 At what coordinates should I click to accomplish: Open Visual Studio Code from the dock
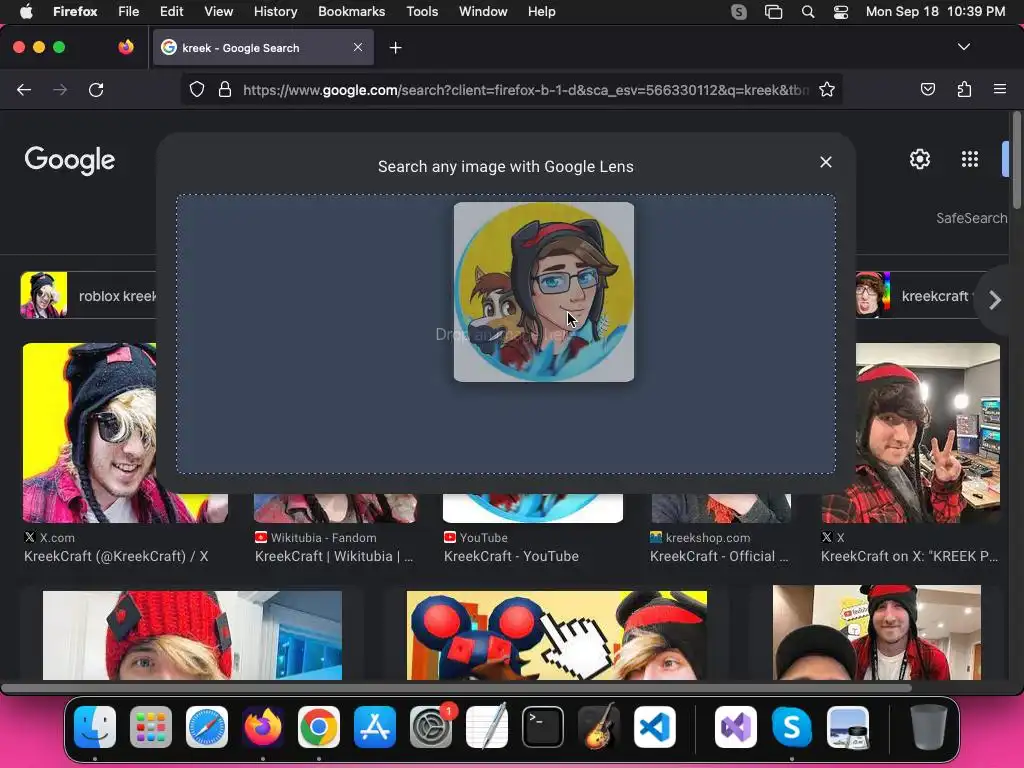(655, 727)
